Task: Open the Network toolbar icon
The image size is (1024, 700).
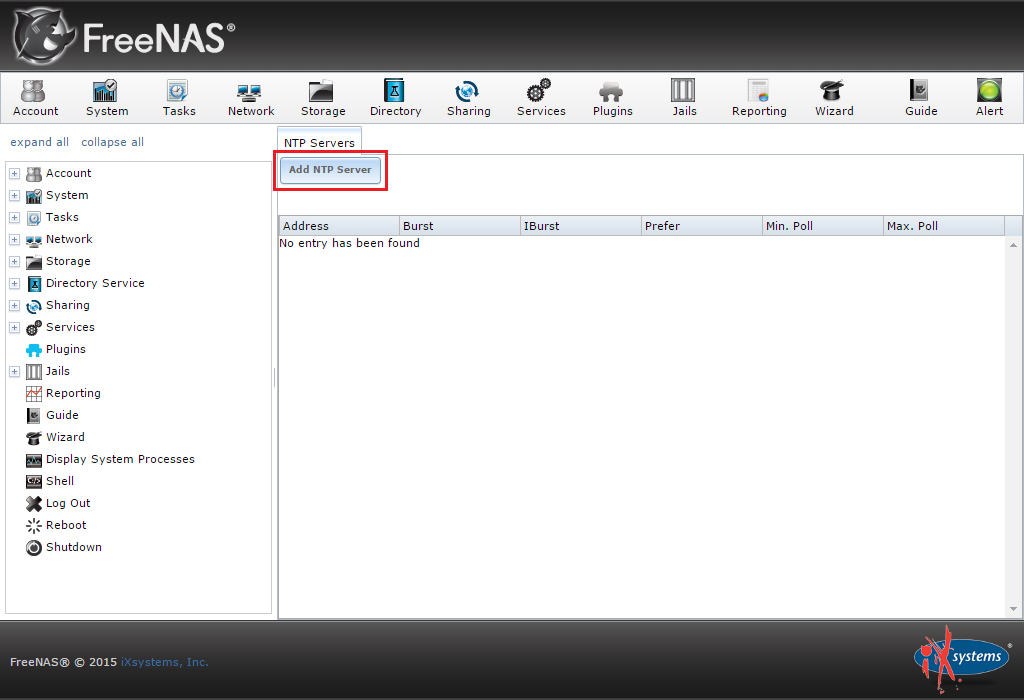Action: [251, 98]
